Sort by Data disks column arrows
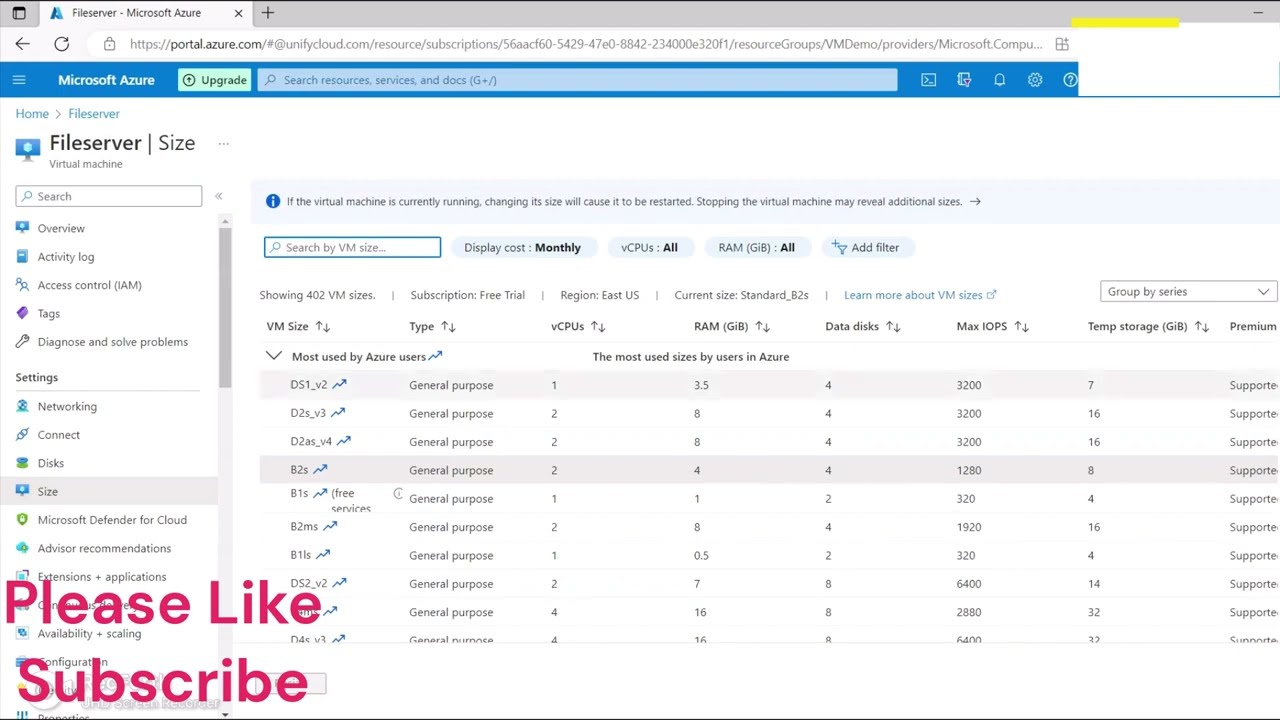 [x=893, y=326]
